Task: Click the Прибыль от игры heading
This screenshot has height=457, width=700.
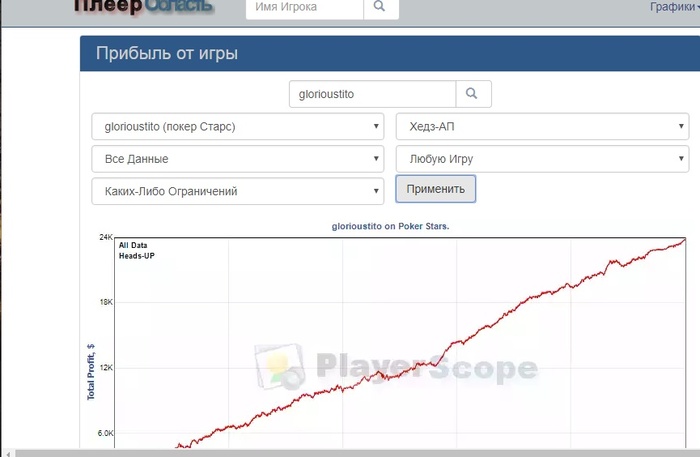Action: pyautogui.click(x=167, y=54)
